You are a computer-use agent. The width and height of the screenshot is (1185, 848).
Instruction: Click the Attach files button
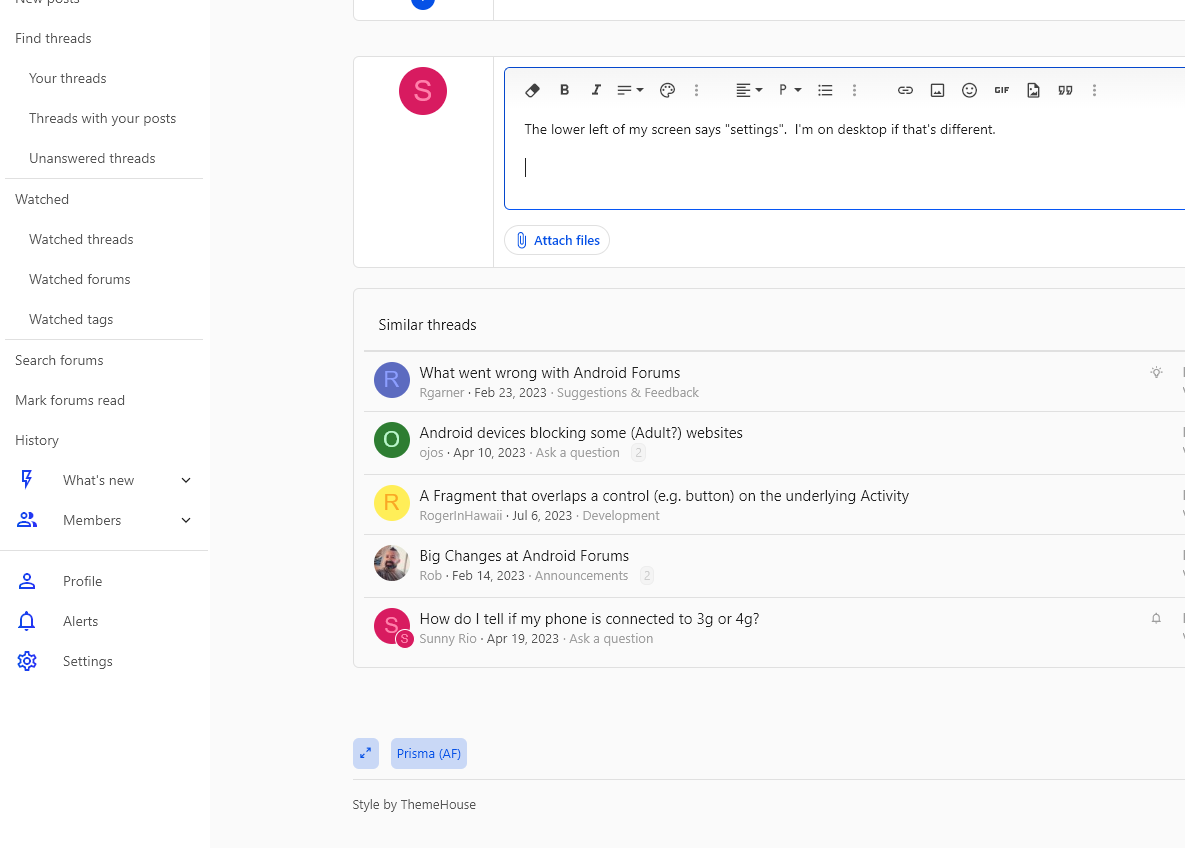point(557,240)
